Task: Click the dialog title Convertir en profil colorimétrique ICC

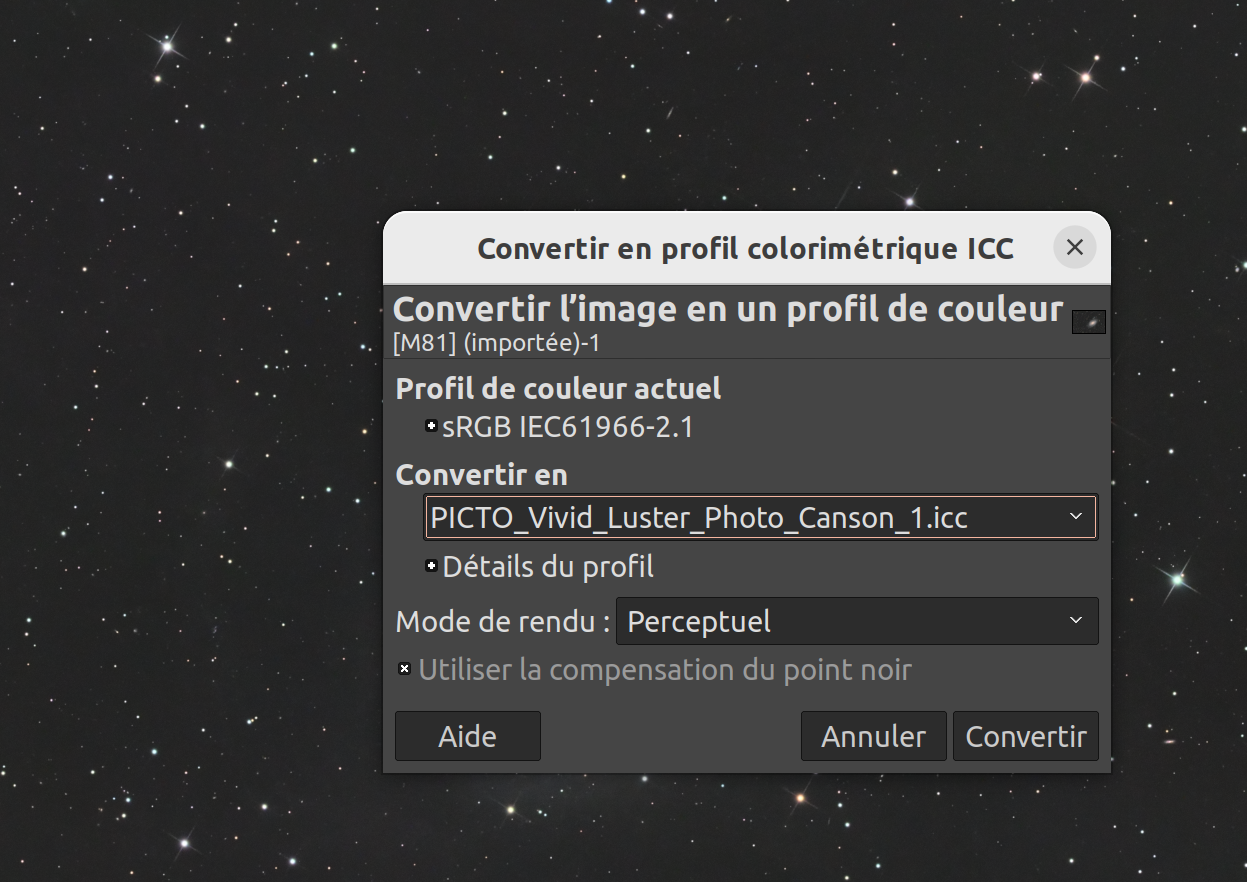Action: coord(745,248)
